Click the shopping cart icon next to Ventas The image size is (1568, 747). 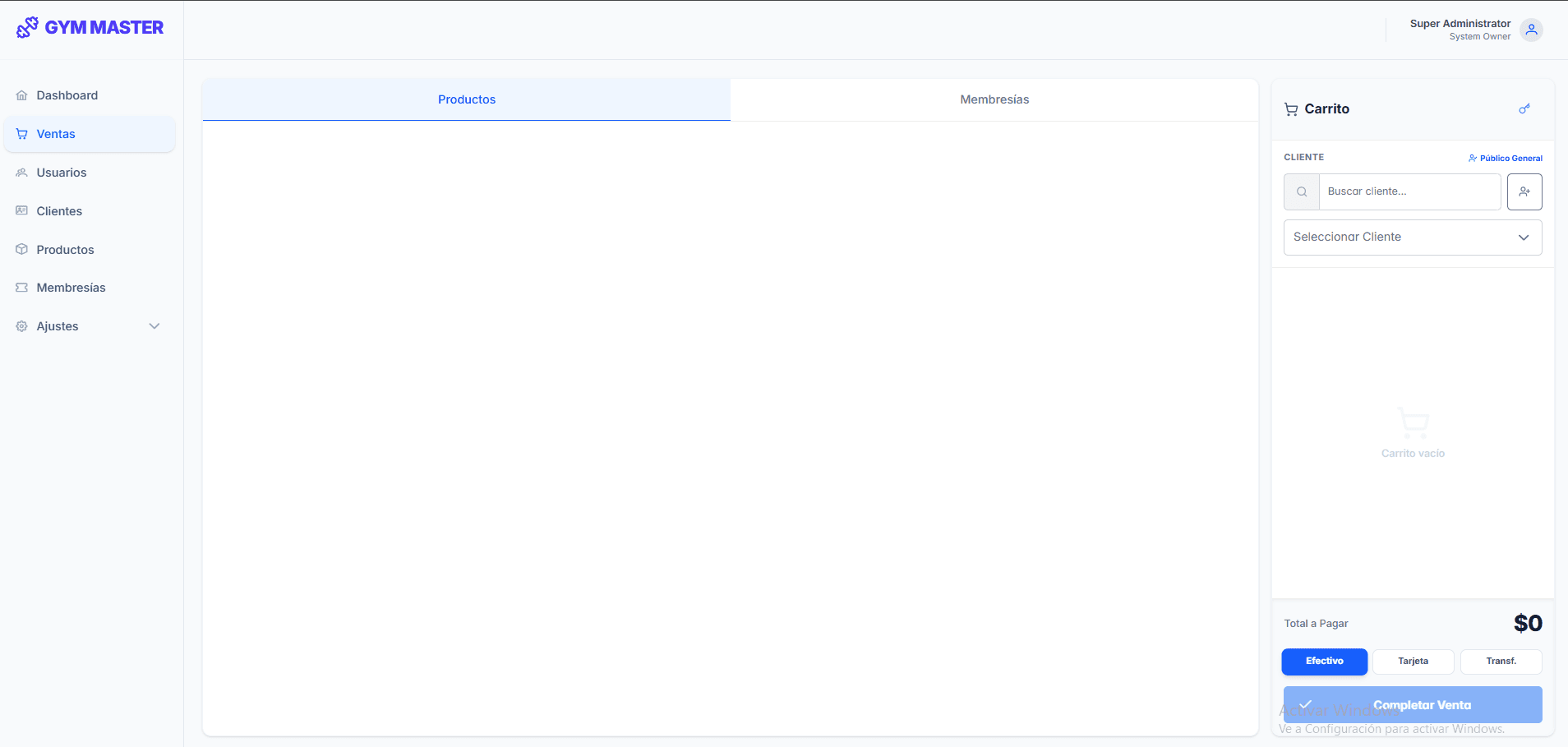(x=21, y=133)
